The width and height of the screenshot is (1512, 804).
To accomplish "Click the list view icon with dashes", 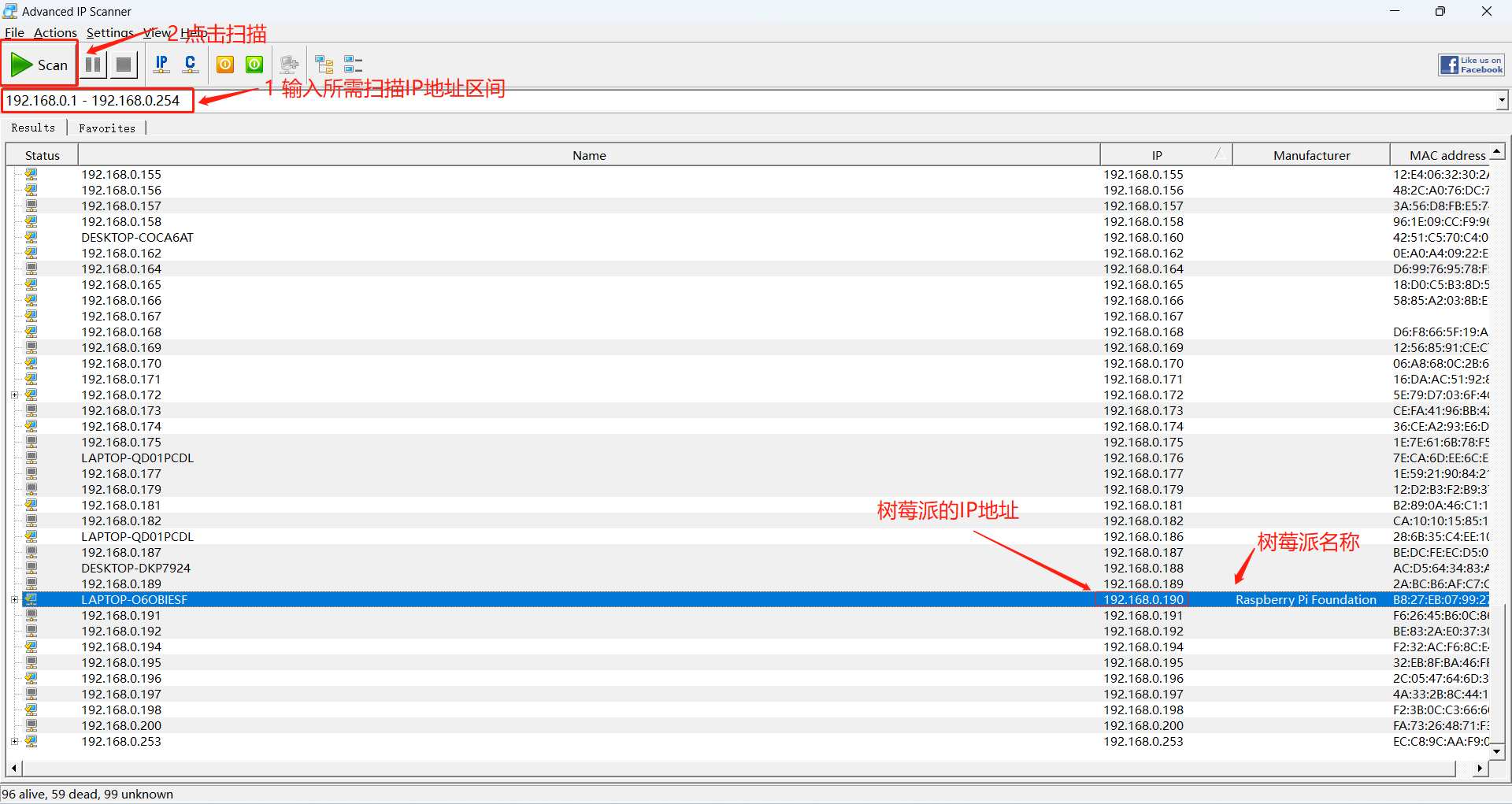I will pyautogui.click(x=353, y=65).
